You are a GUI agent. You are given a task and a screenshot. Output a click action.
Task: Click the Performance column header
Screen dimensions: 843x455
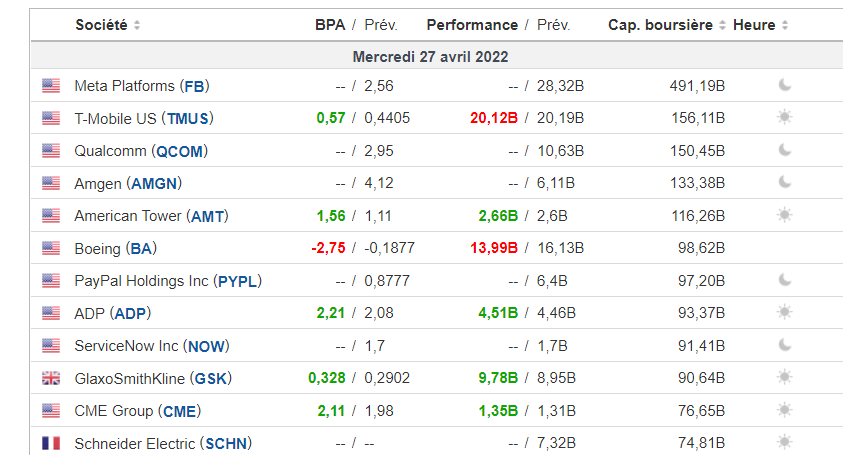[x=472, y=25]
